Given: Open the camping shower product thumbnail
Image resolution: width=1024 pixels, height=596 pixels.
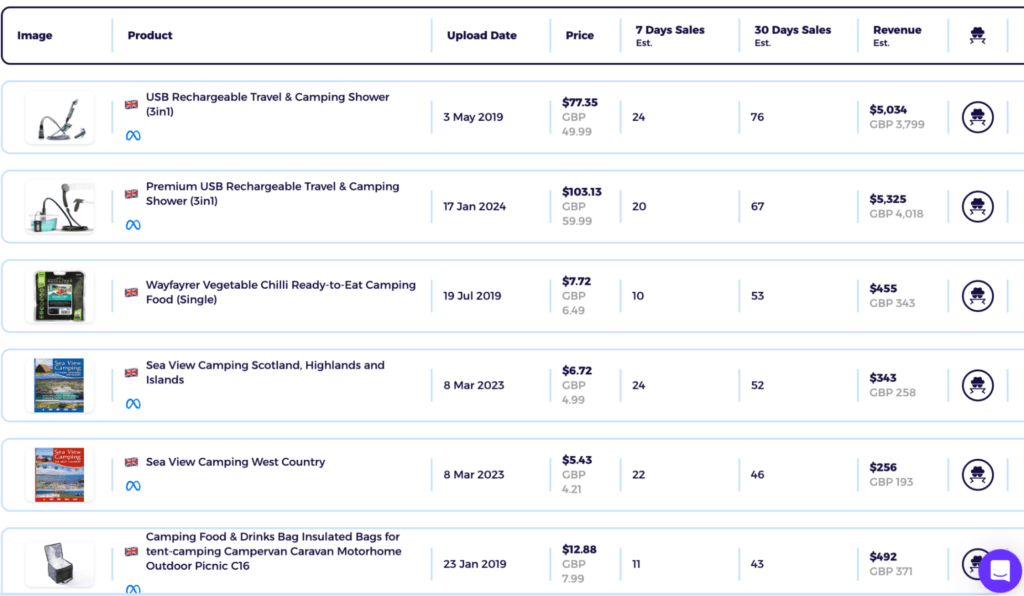Looking at the screenshot, I should point(59,116).
